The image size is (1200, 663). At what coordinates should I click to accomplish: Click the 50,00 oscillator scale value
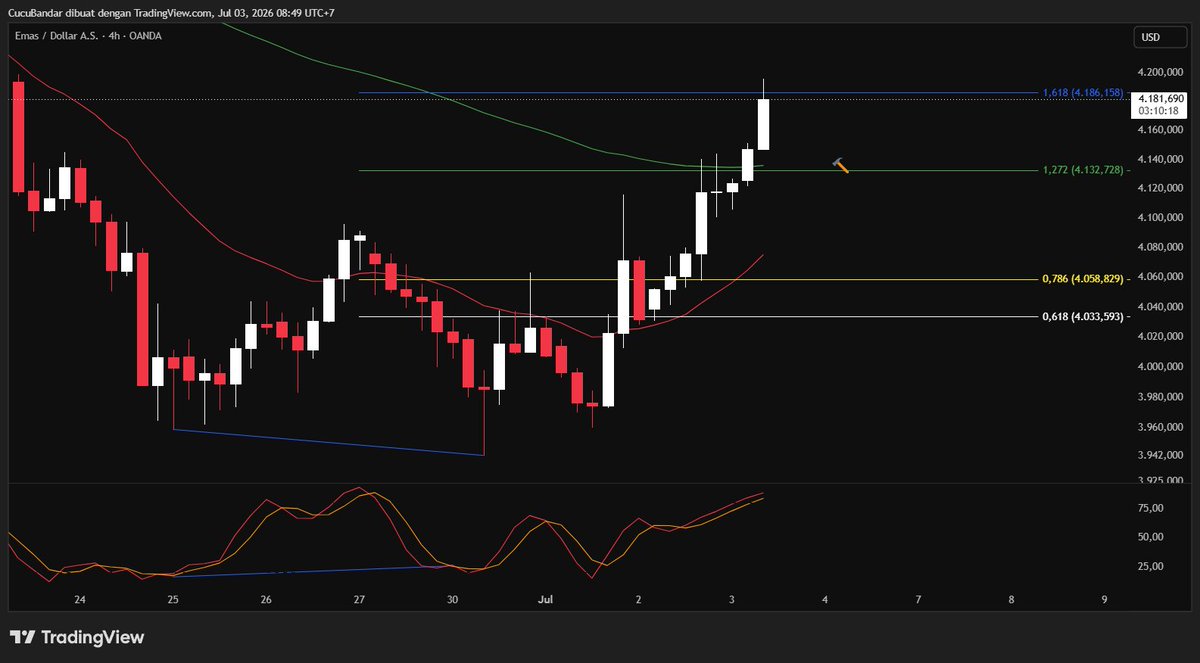pyautogui.click(x=1151, y=537)
